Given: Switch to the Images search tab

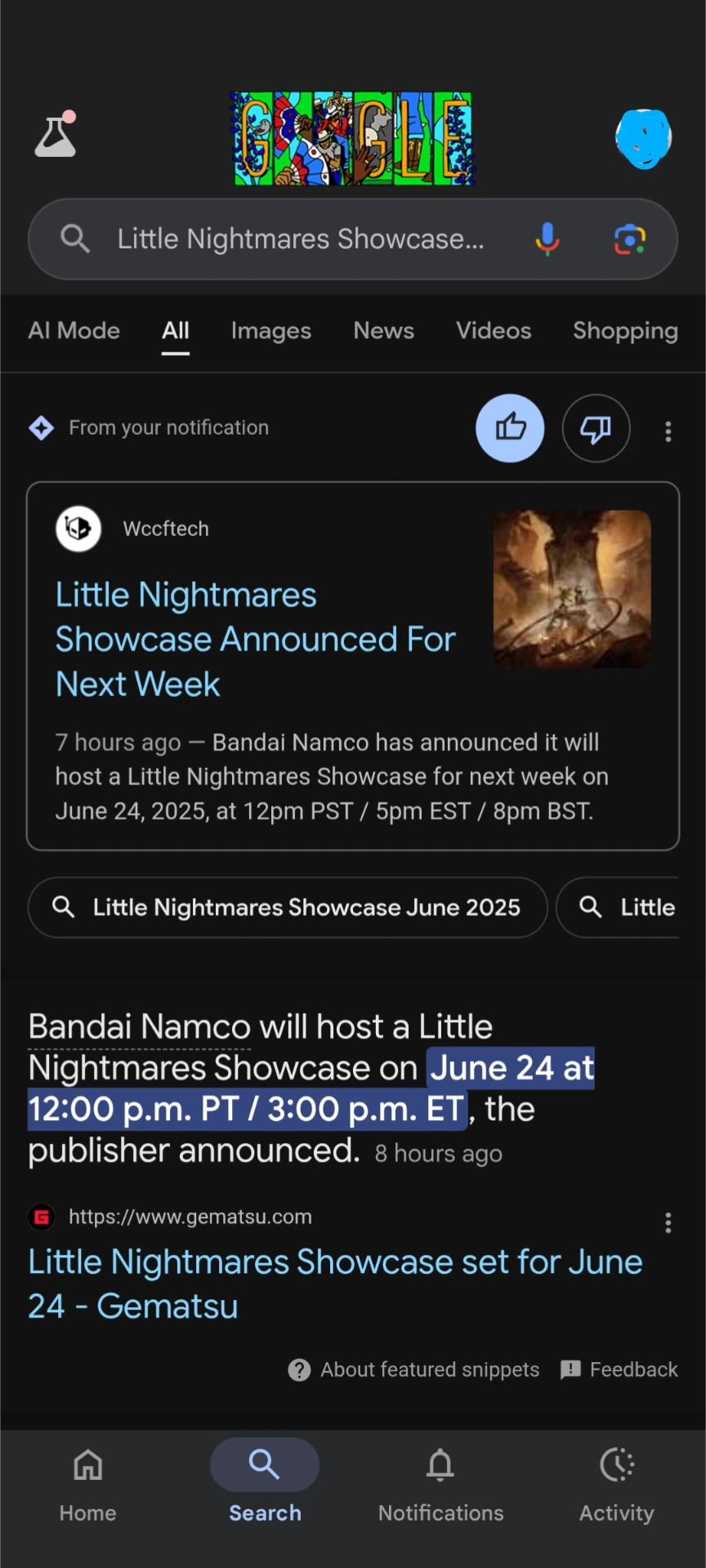Looking at the screenshot, I should (x=270, y=331).
